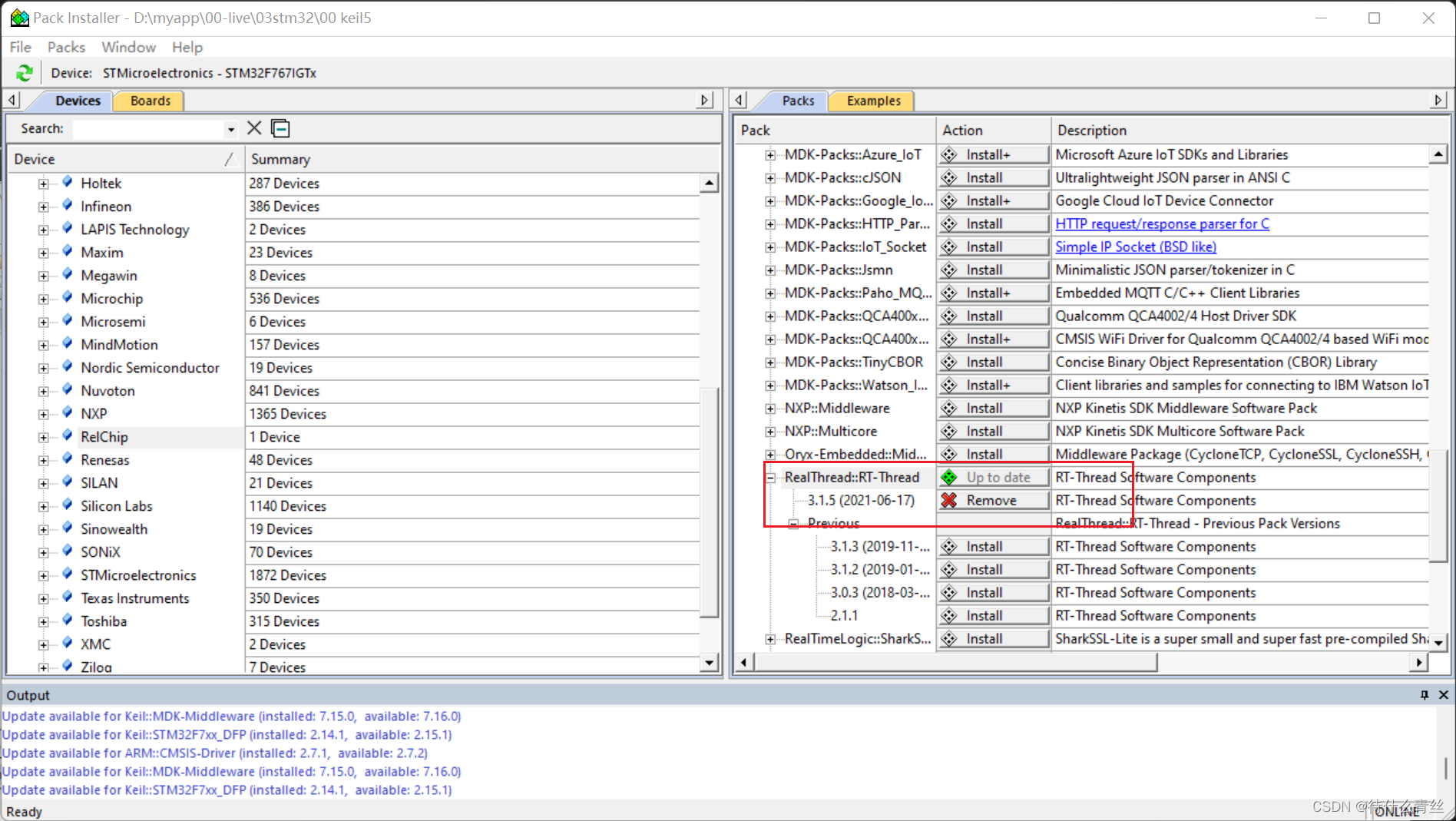
Task: Click the ARM::CMSIS-Driver update message
Action: tap(215, 753)
